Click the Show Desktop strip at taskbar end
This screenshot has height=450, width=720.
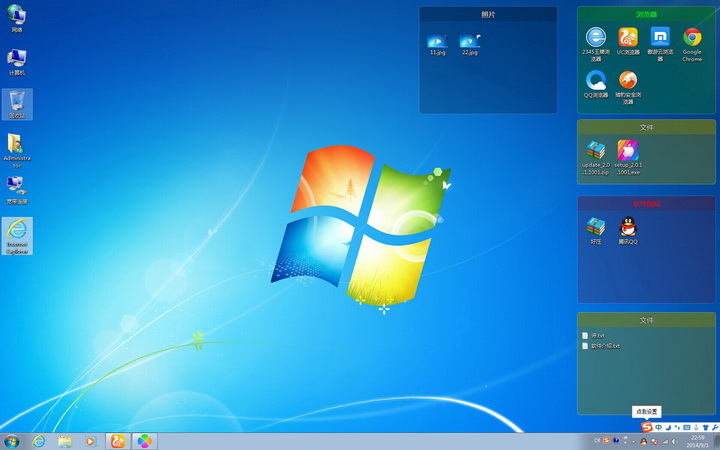[x=717, y=442]
